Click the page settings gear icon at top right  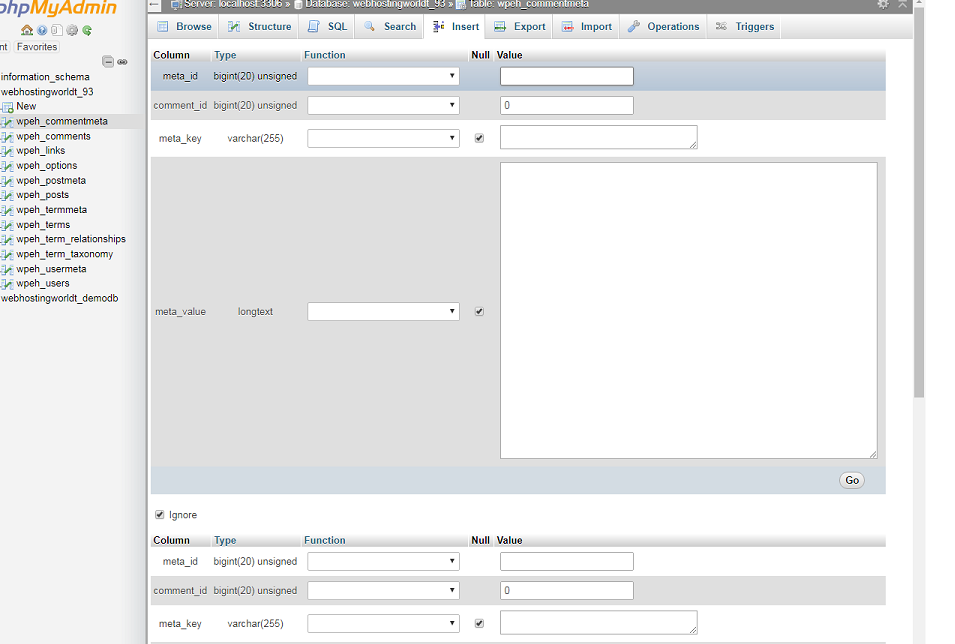(x=883, y=4)
